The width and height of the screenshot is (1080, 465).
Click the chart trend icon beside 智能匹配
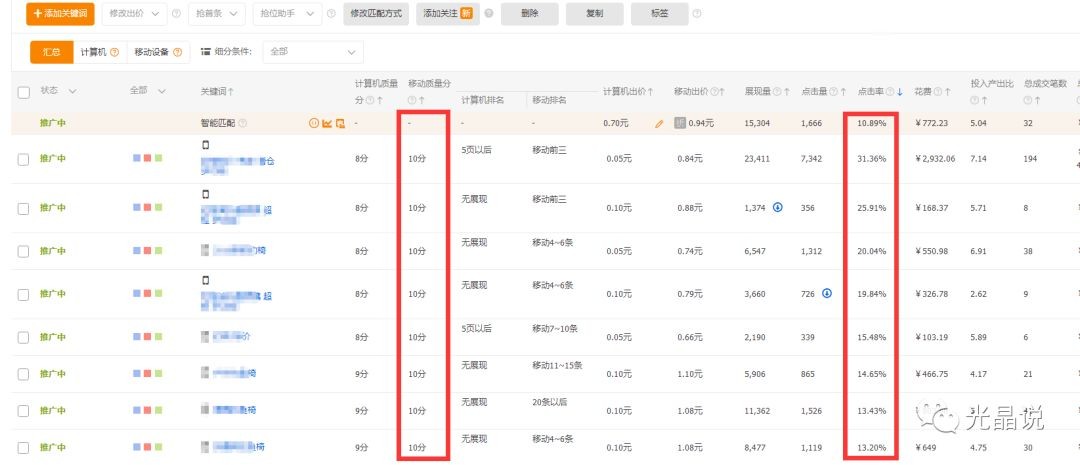(327, 124)
